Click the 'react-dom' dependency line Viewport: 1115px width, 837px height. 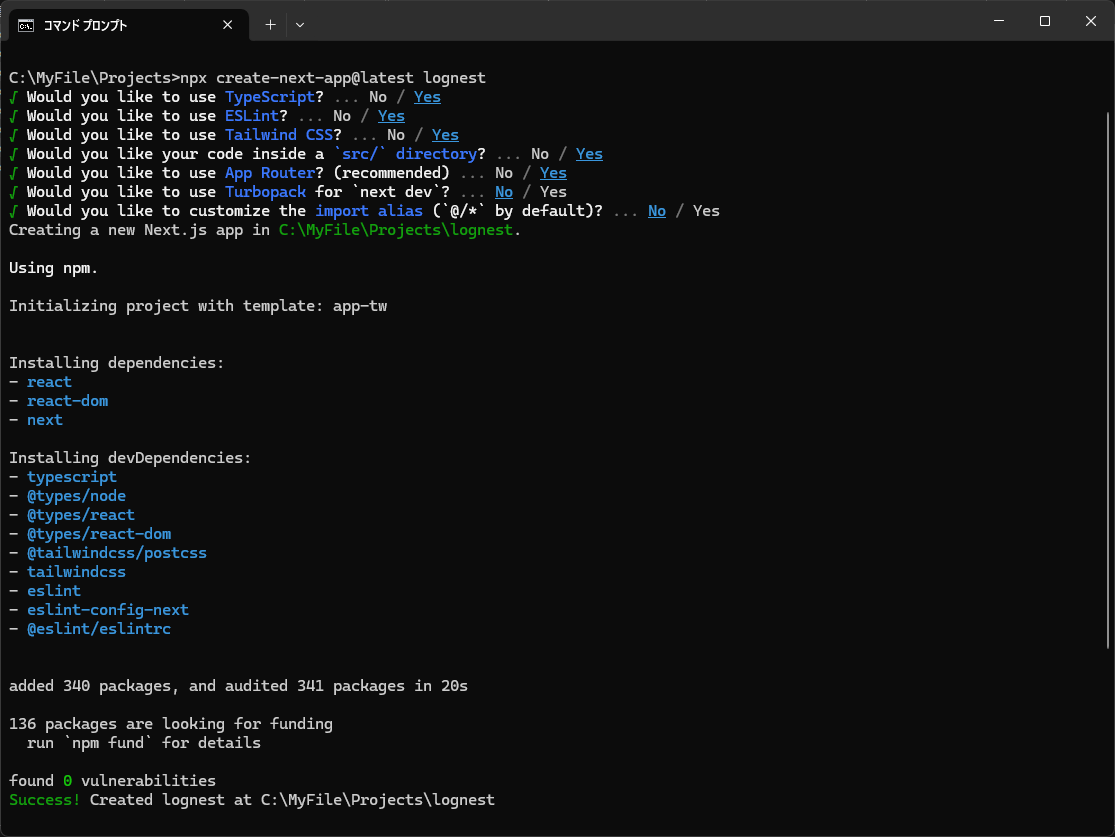tap(58, 401)
